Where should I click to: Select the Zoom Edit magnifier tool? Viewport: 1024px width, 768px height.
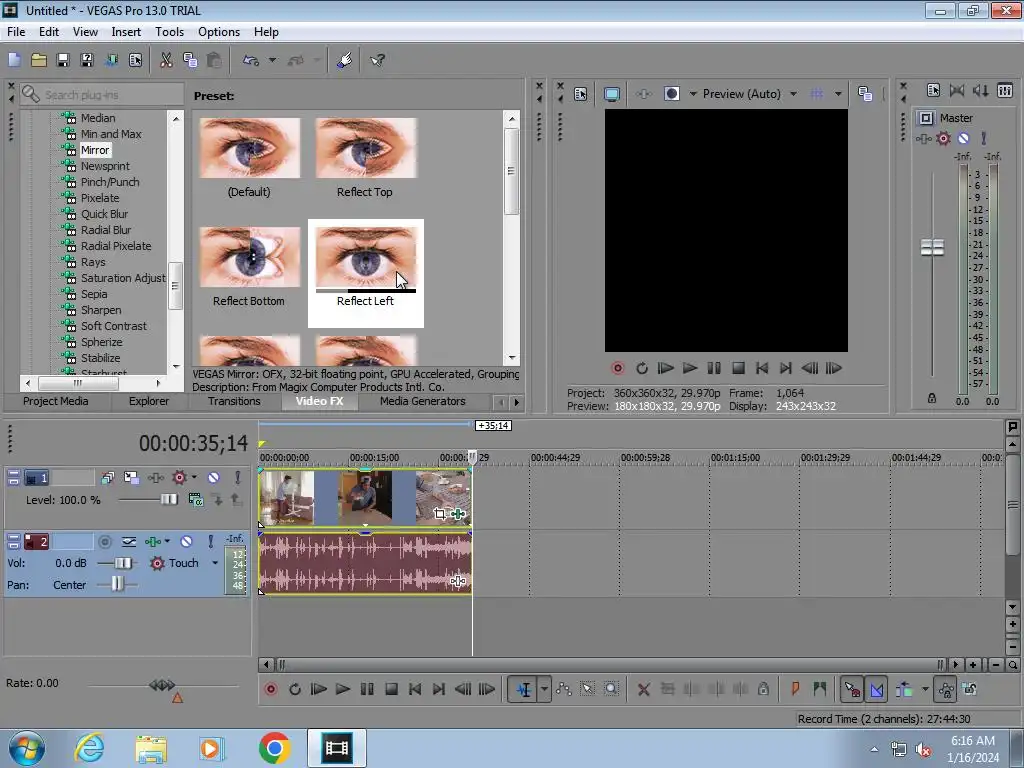tap(611, 689)
